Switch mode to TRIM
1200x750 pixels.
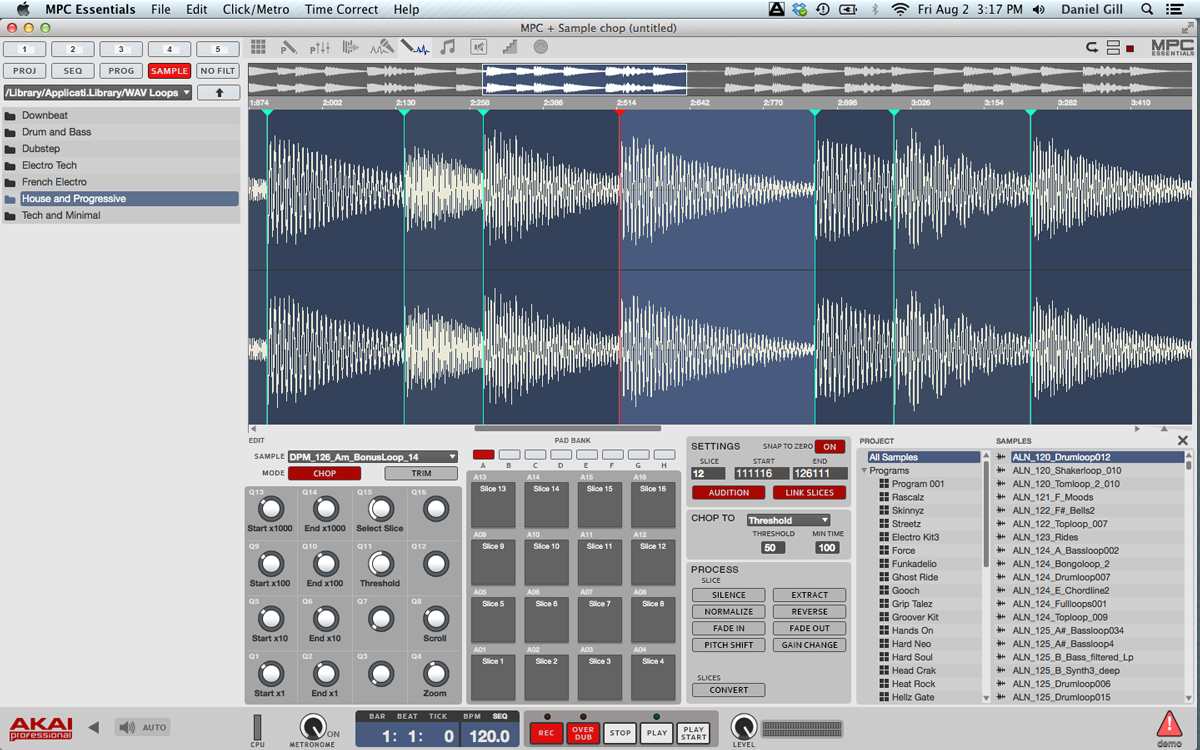pos(421,474)
